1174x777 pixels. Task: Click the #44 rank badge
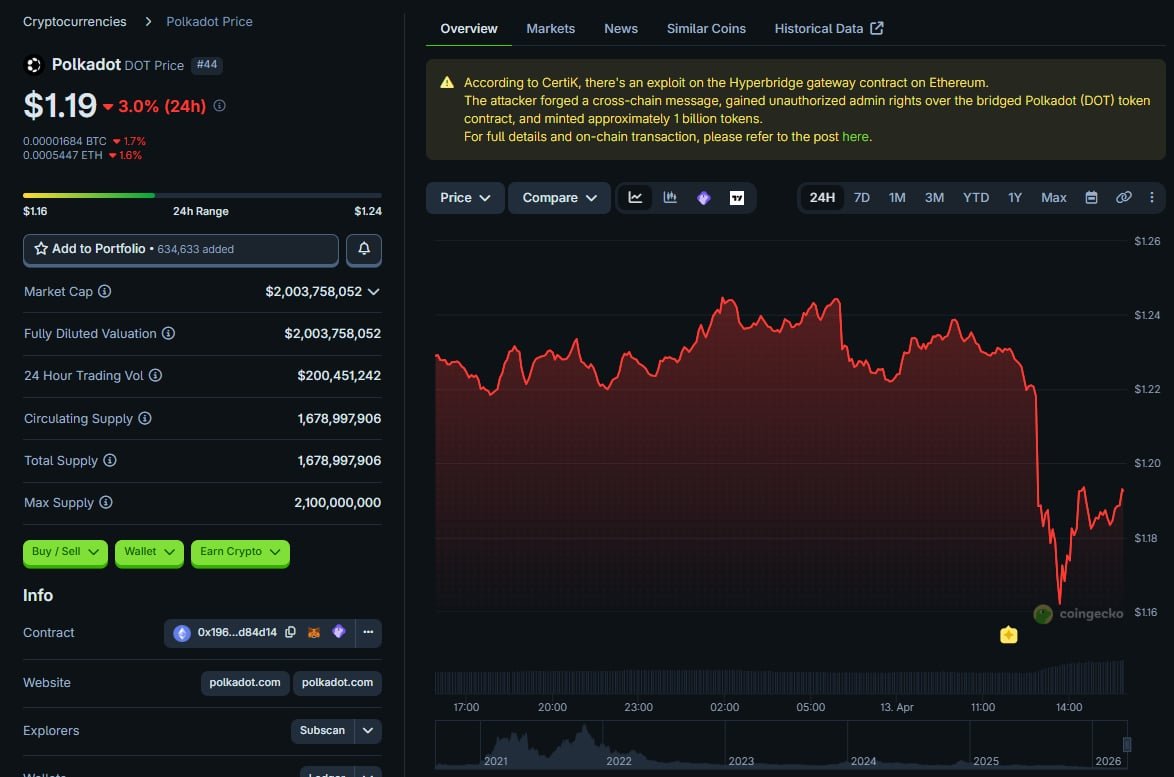coord(207,65)
